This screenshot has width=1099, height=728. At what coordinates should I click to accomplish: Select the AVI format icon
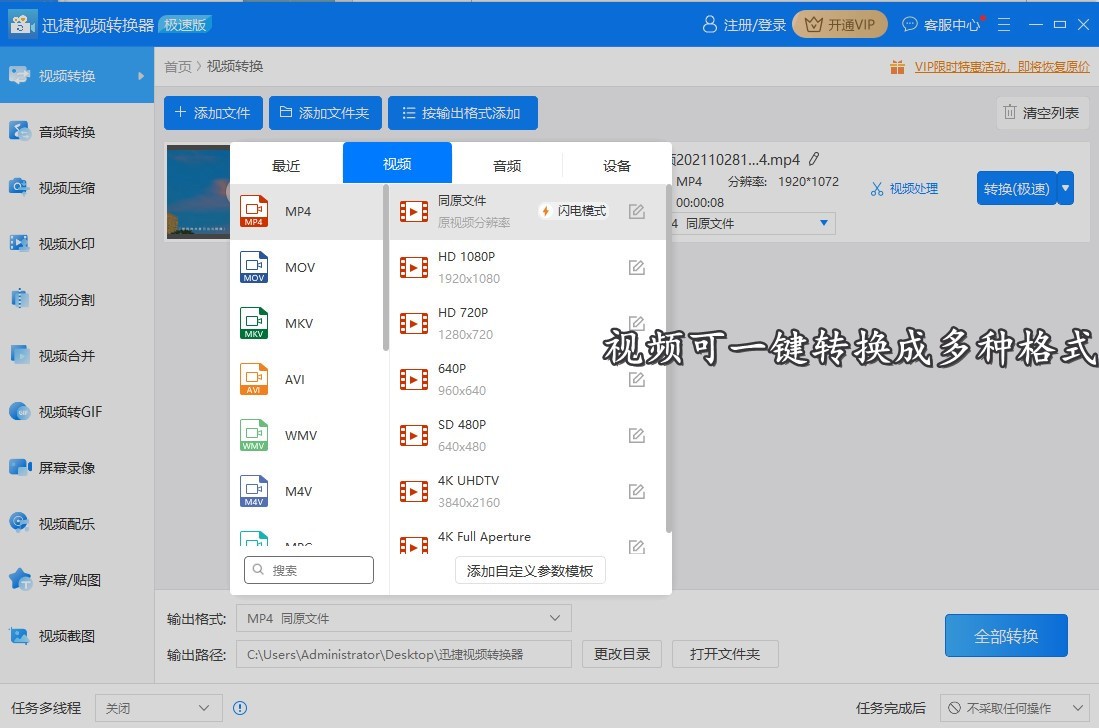(254, 379)
